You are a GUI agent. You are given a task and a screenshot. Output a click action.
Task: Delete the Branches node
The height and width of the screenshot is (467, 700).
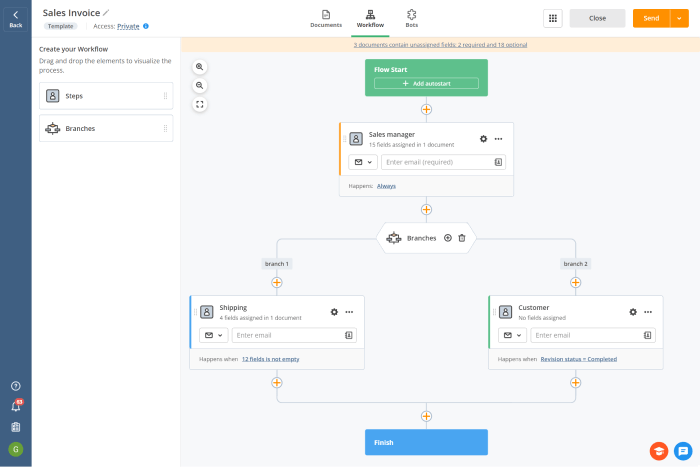(462, 238)
